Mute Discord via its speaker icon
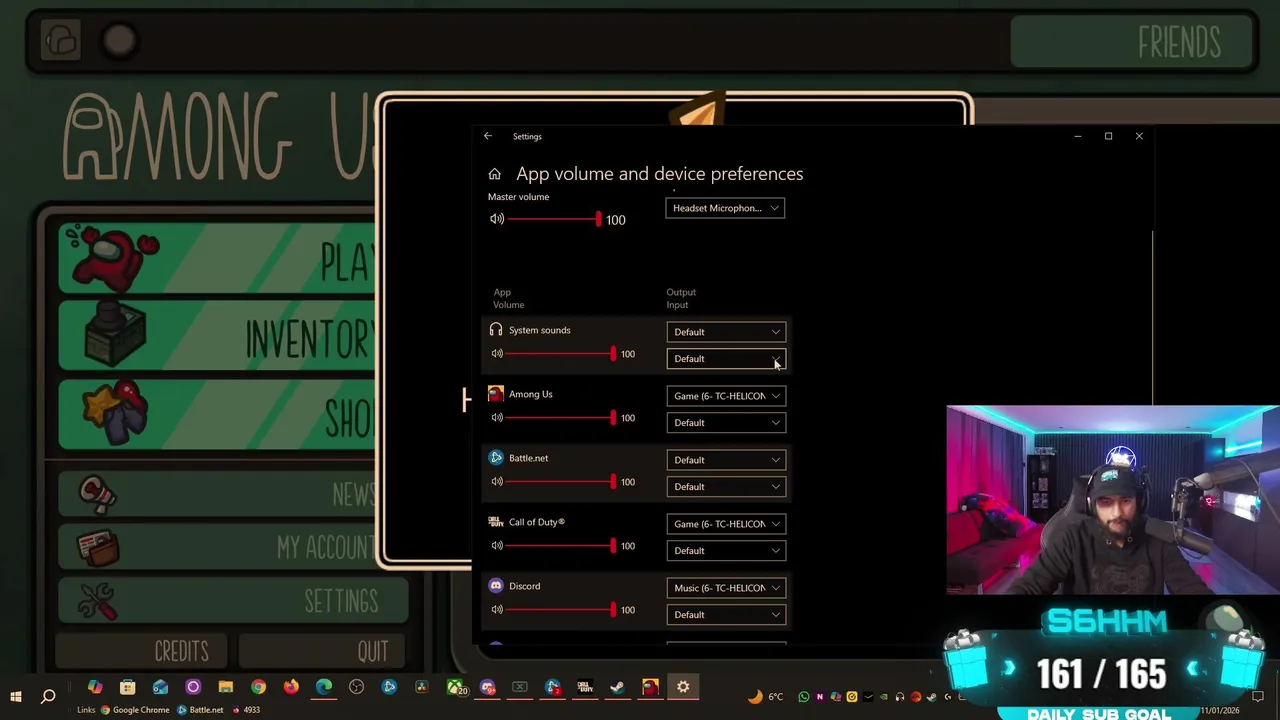The height and width of the screenshot is (720, 1280). tap(497, 610)
